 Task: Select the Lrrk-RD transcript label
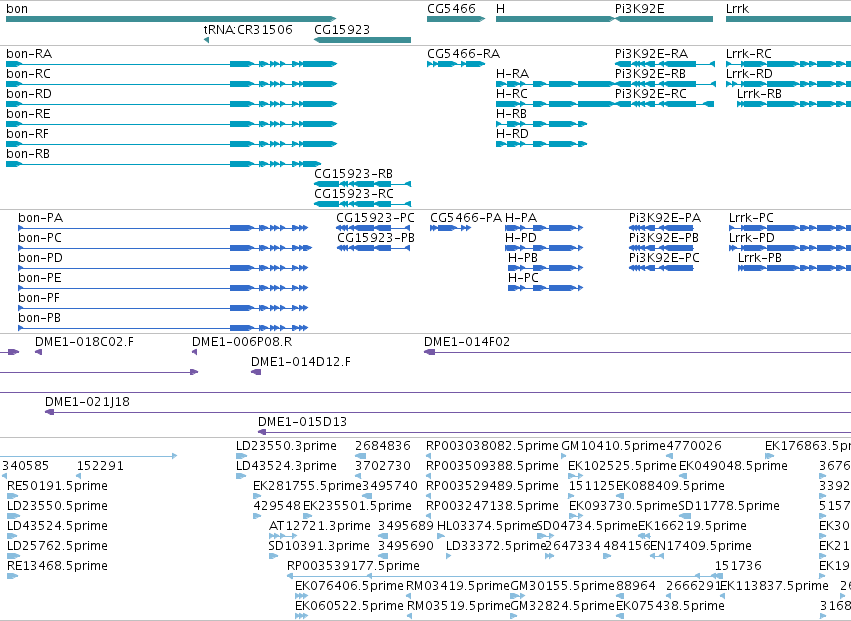(750, 74)
